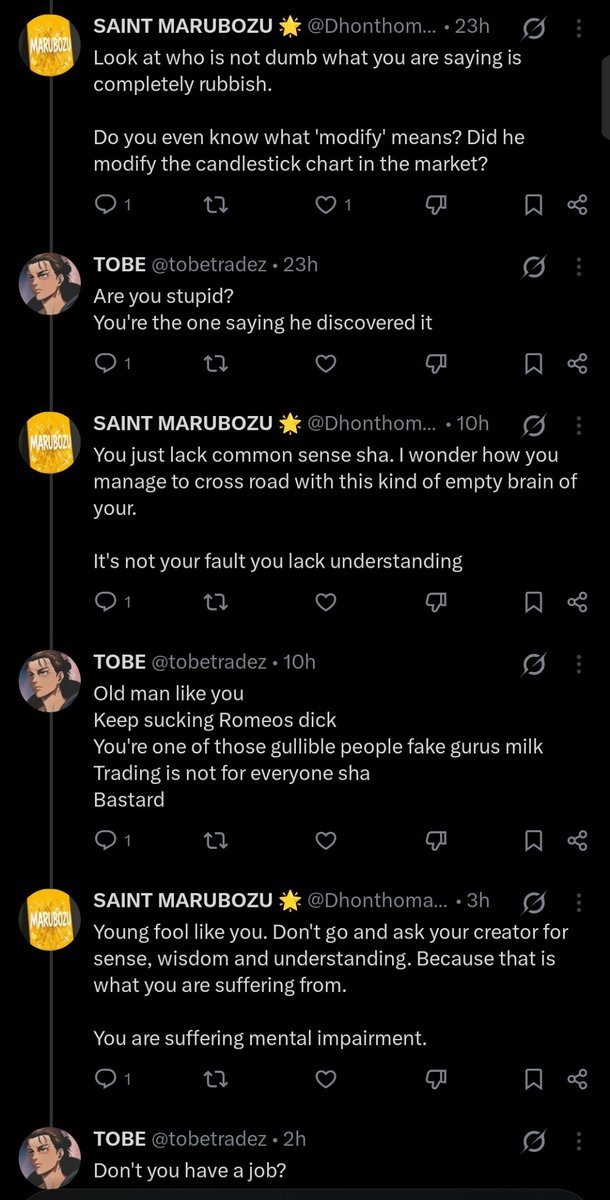This screenshot has height=1200, width=610.
Task: View the MARUBOZU avatar on the 10h tweet
Action: coord(49,443)
